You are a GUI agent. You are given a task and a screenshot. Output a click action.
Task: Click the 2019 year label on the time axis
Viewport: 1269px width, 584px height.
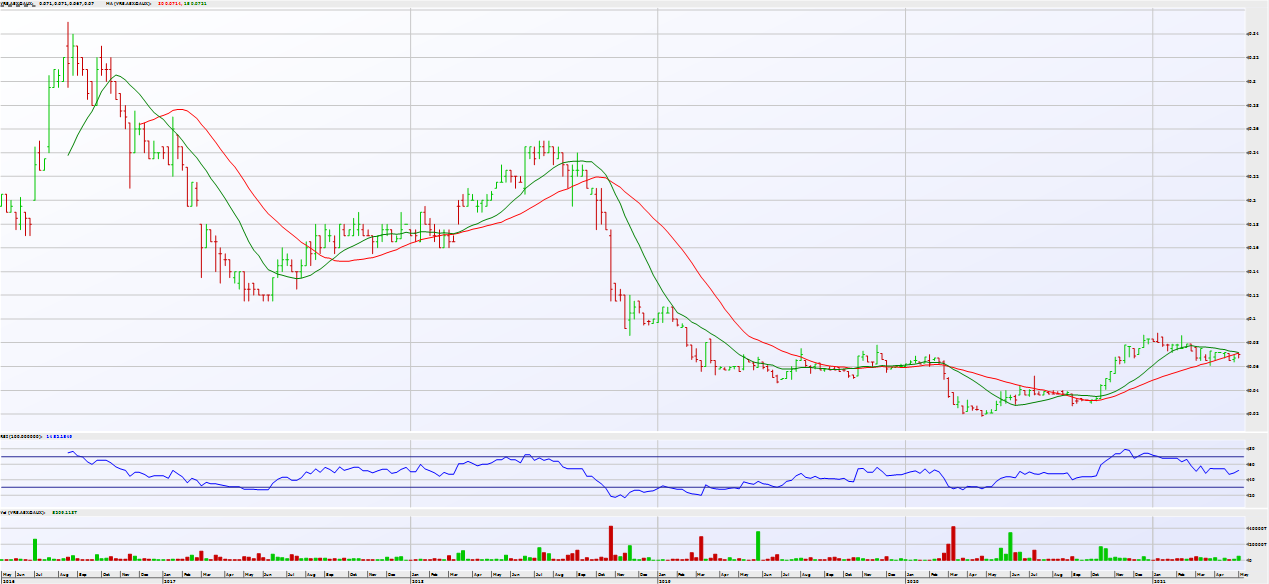click(x=664, y=580)
